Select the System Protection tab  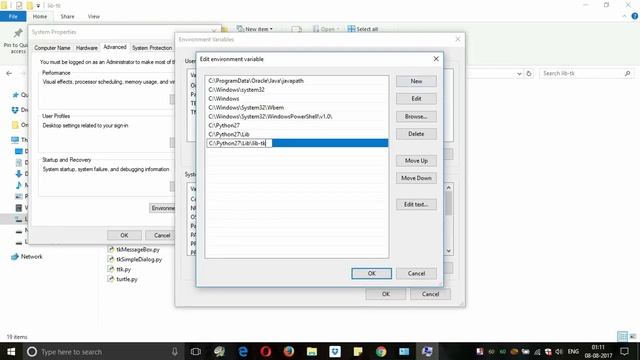(152, 48)
